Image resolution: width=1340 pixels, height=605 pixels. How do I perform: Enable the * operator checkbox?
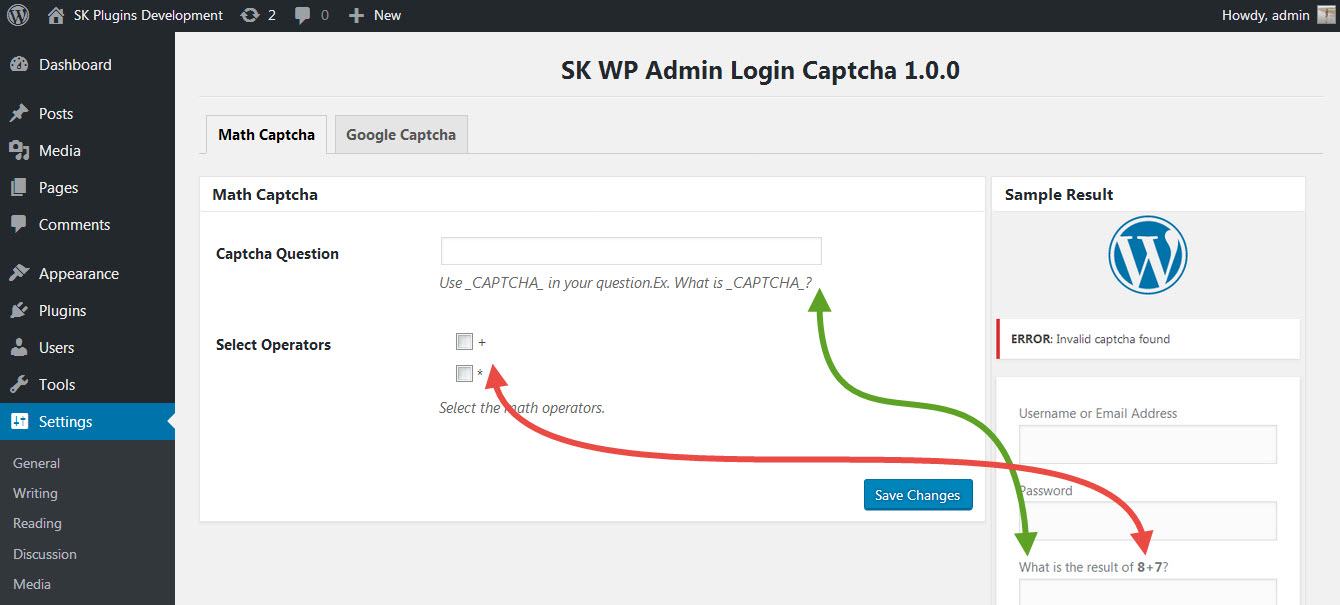464,374
